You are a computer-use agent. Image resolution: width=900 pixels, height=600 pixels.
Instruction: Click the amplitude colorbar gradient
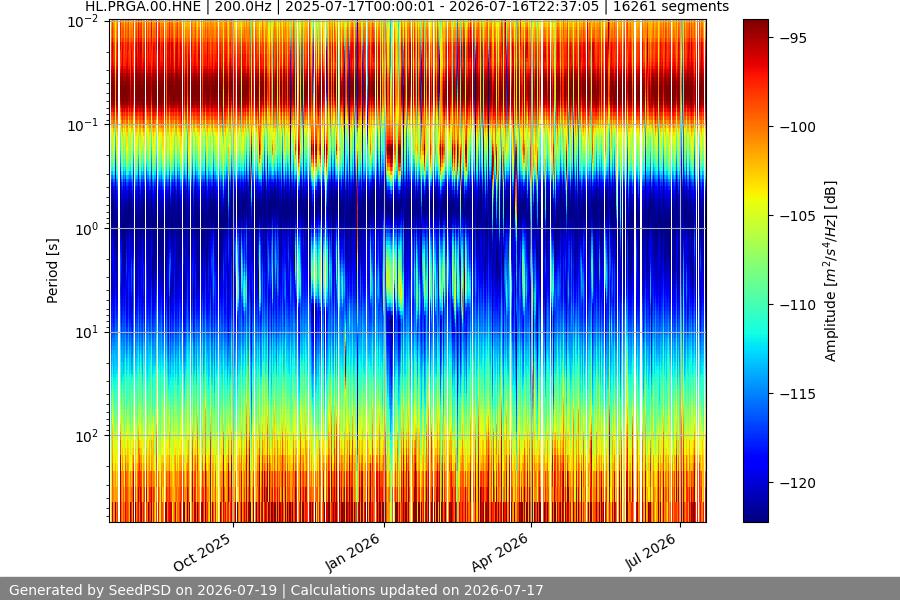[x=755, y=271]
